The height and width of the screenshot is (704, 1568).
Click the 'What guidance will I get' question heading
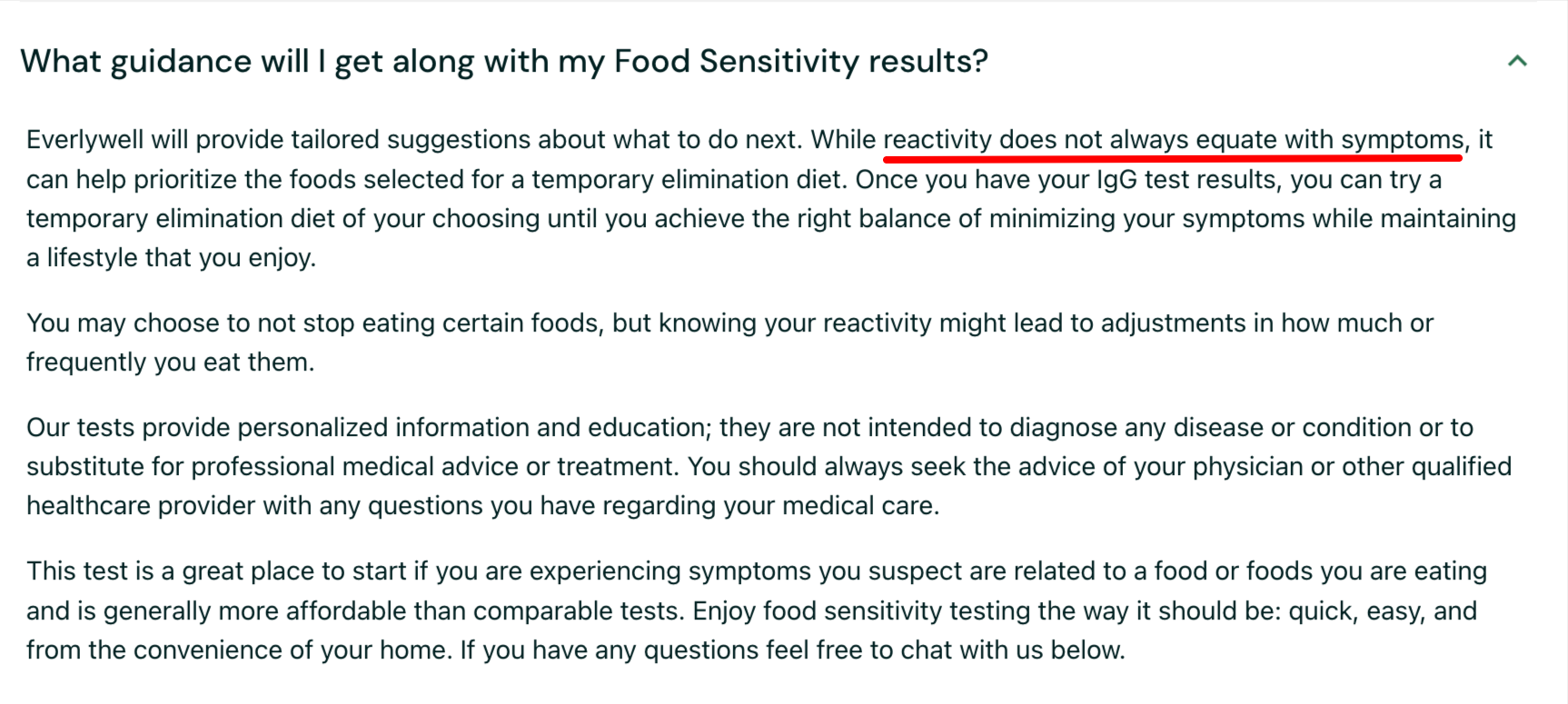point(504,62)
